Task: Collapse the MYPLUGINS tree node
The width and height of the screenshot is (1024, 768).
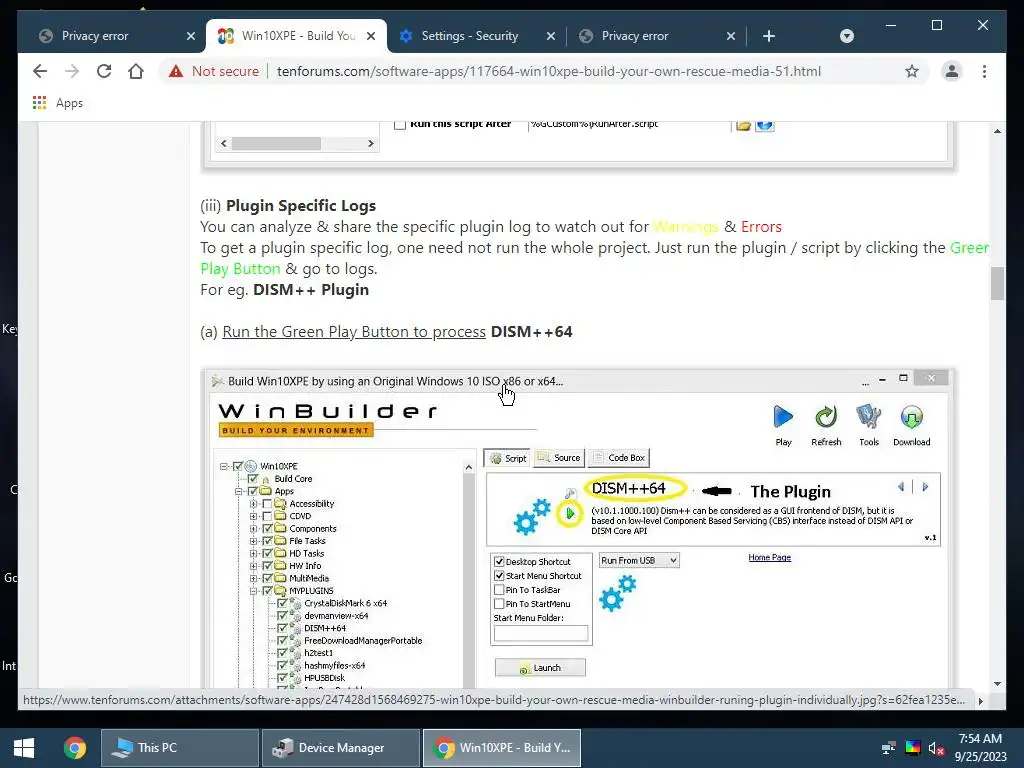Action: (x=253, y=590)
